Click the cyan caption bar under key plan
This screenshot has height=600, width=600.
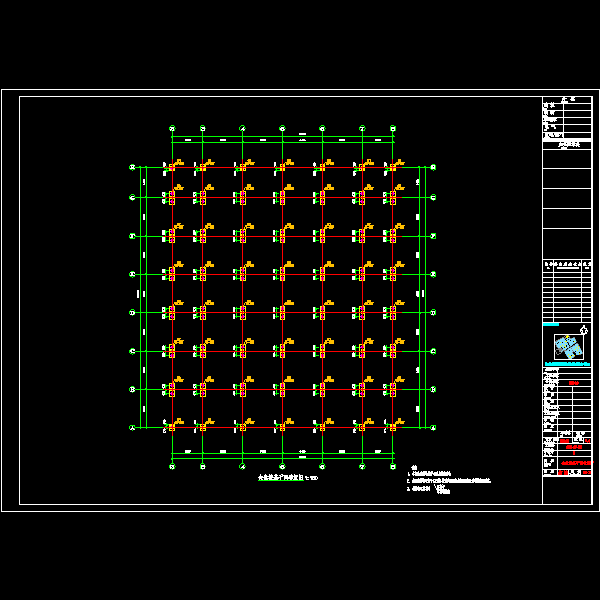(567, 364)
